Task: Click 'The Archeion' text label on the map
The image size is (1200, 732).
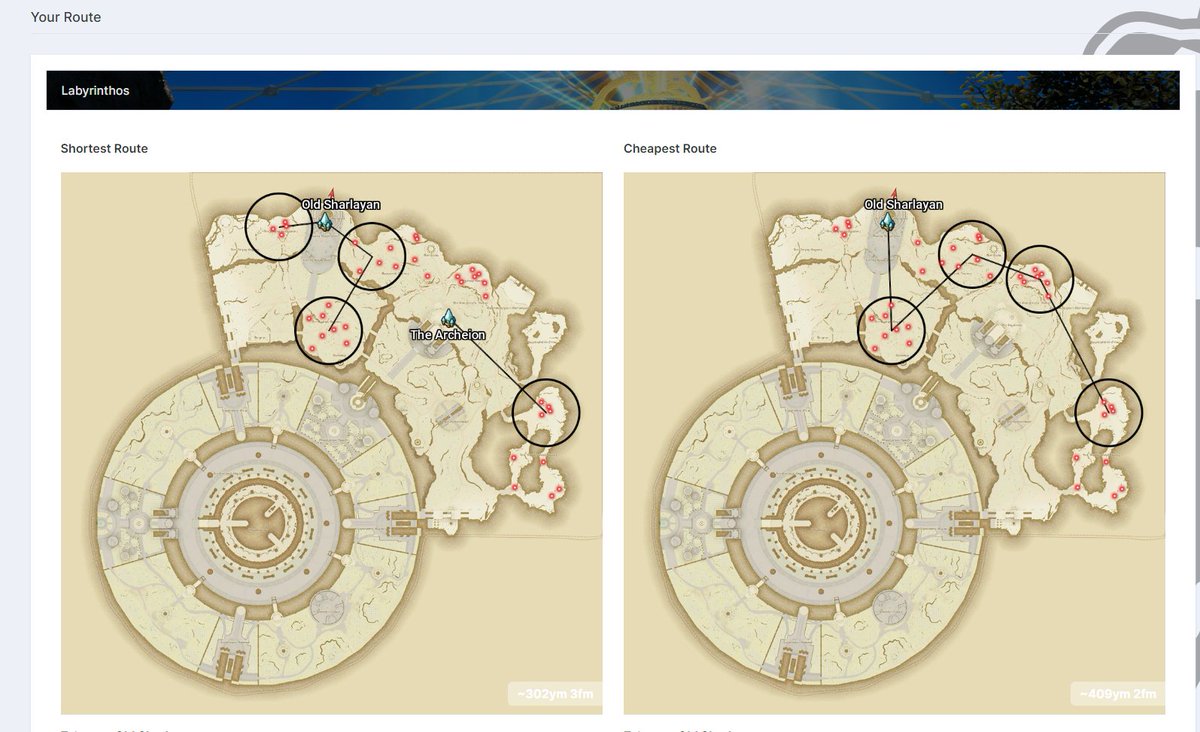Action: pyautogui.click(x=448, y=335)
